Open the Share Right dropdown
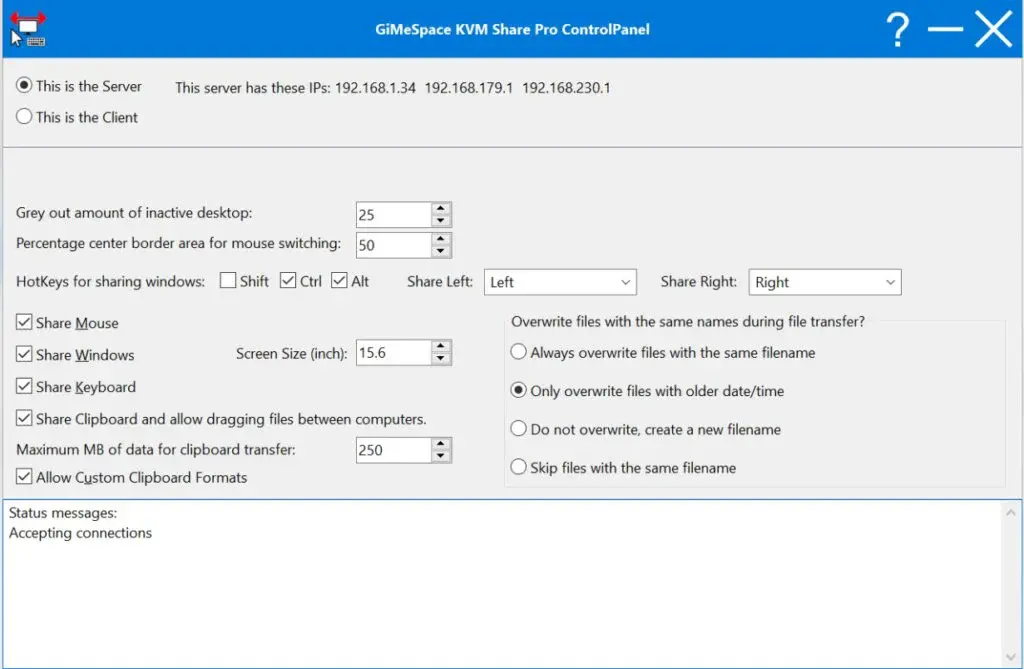 click(x=825, y=282)
